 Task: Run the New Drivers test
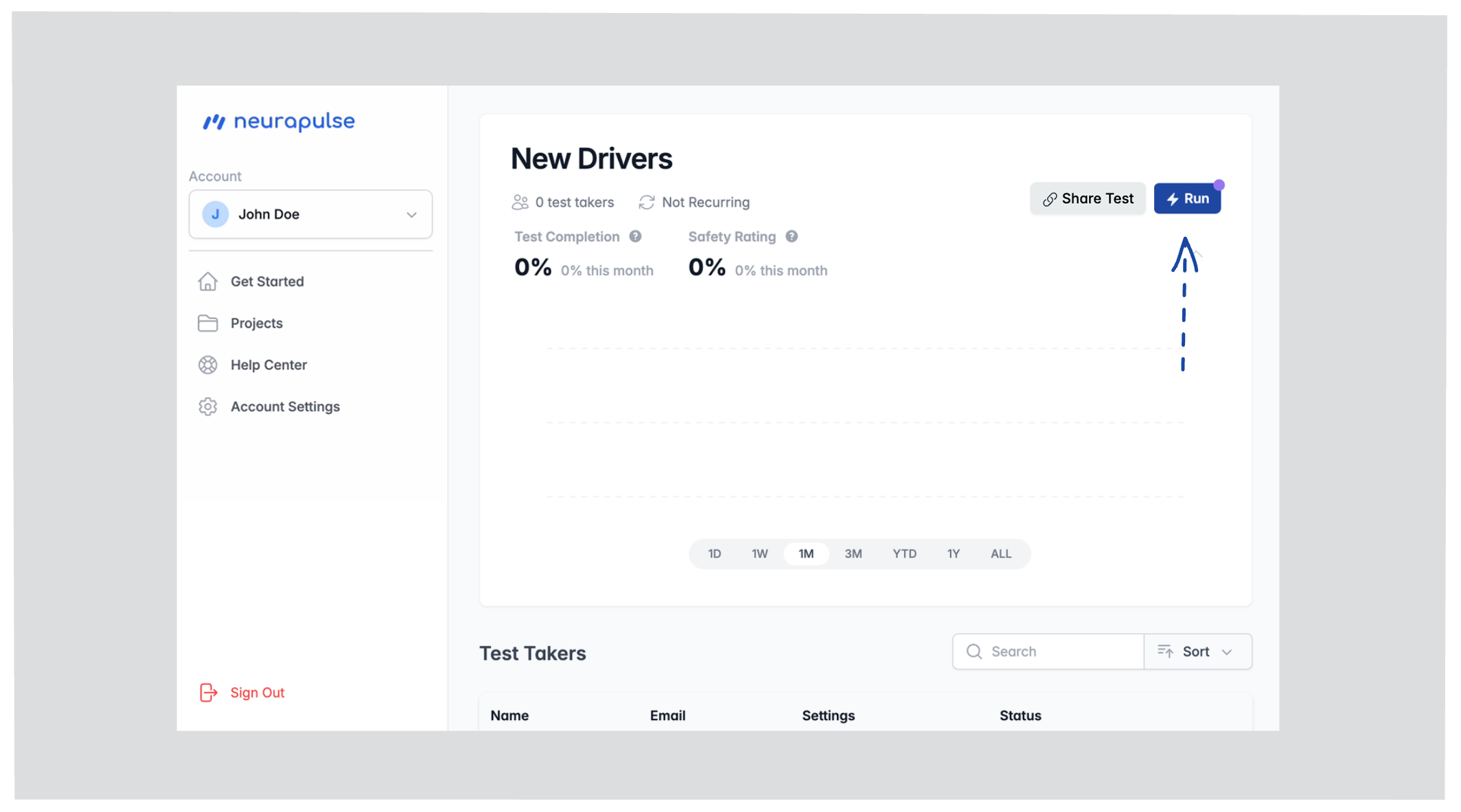(1187, 199)
